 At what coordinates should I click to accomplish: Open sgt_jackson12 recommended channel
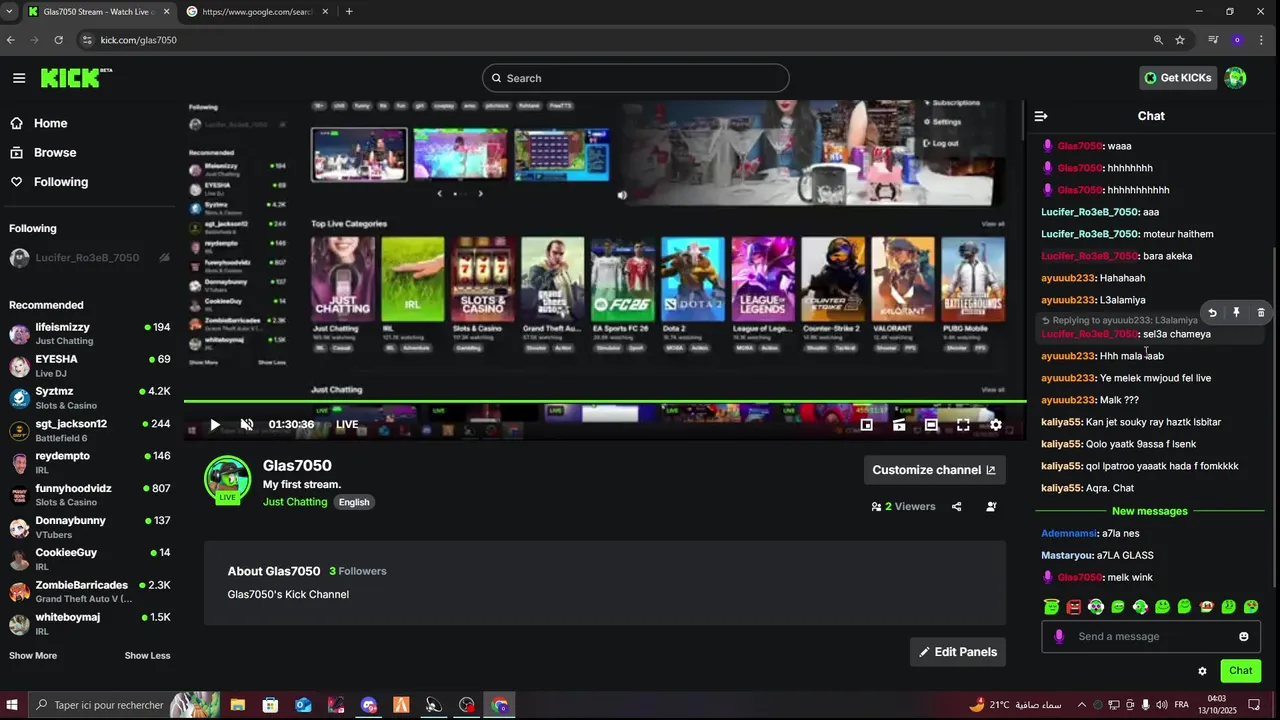pos(90,431)
